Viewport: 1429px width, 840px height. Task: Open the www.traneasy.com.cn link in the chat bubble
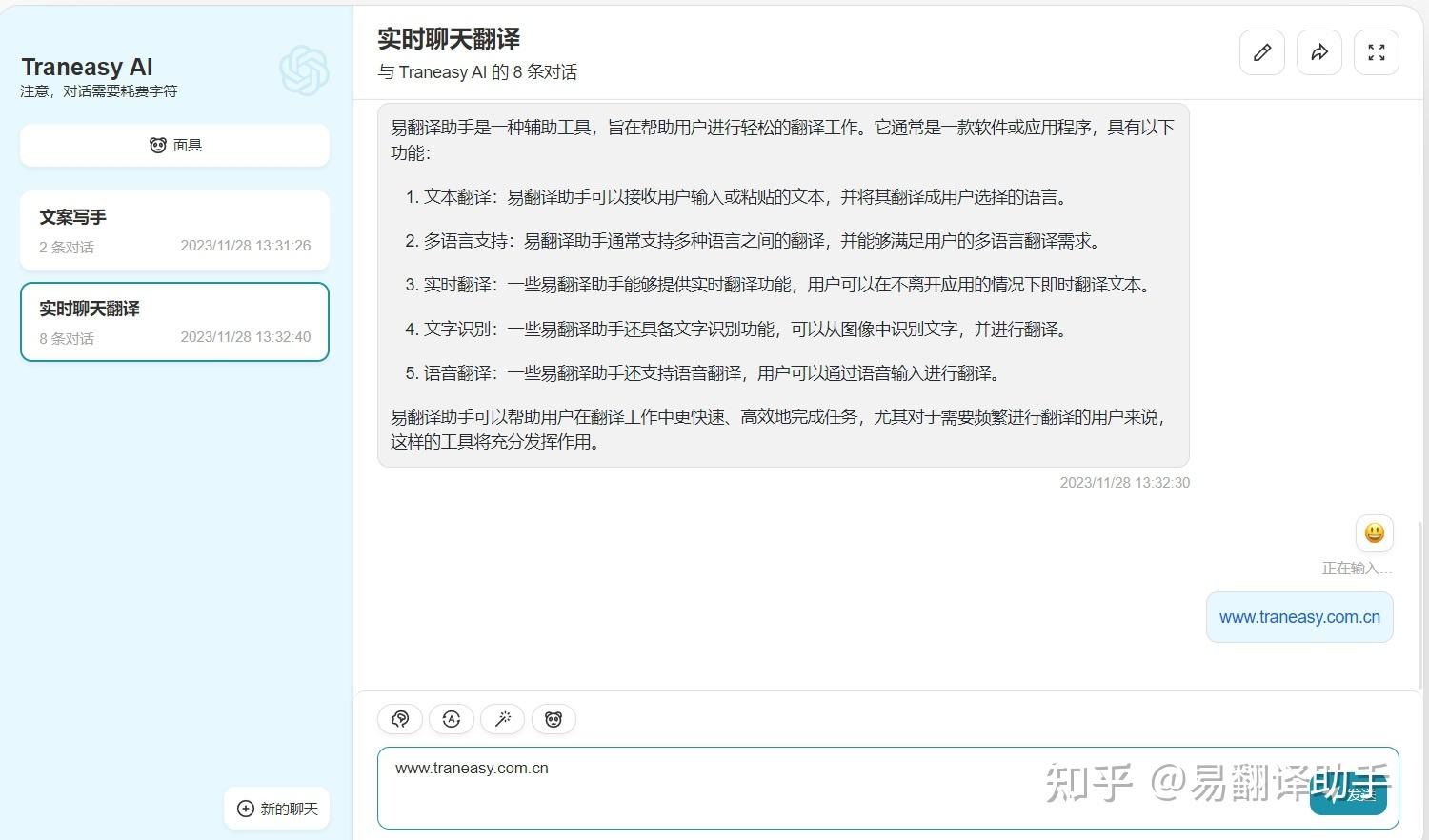[1299, 616]
